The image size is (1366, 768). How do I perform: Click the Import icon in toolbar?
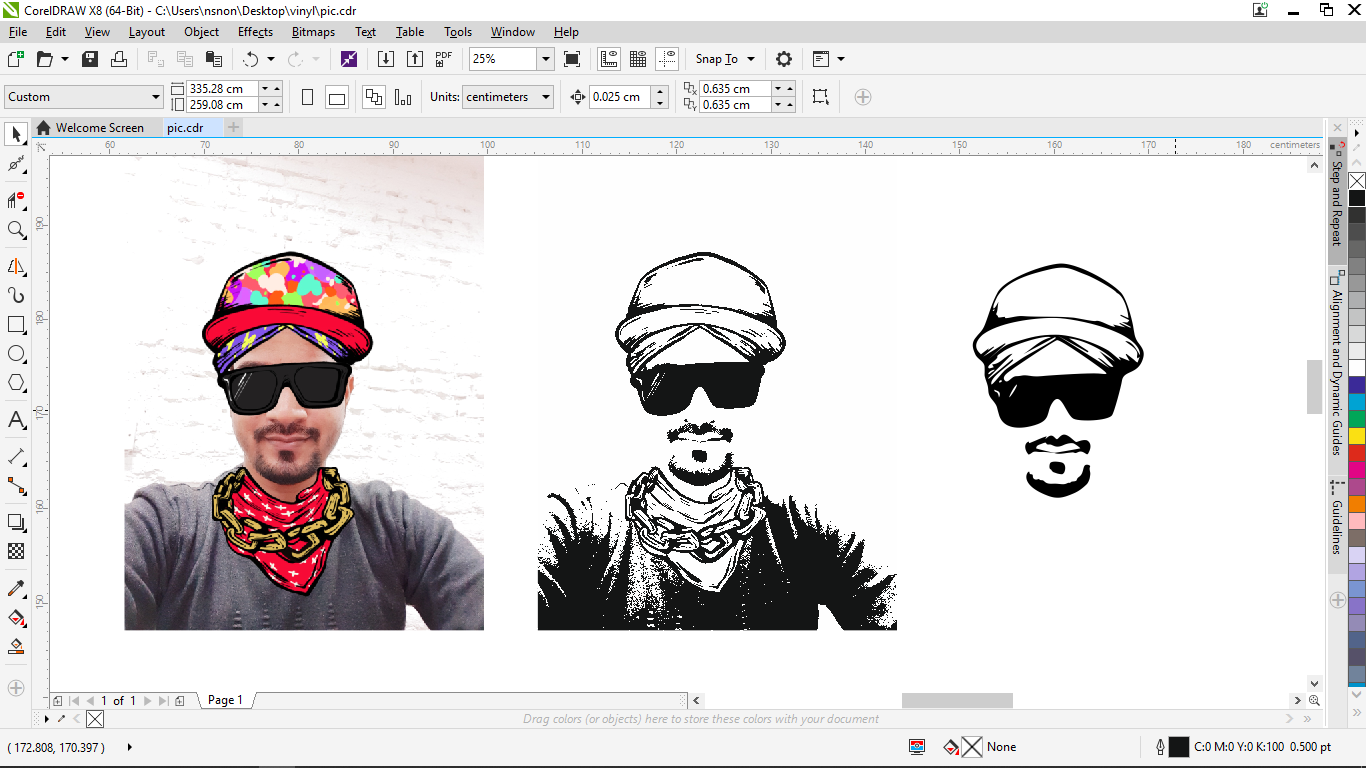click(x=386, y=59)
